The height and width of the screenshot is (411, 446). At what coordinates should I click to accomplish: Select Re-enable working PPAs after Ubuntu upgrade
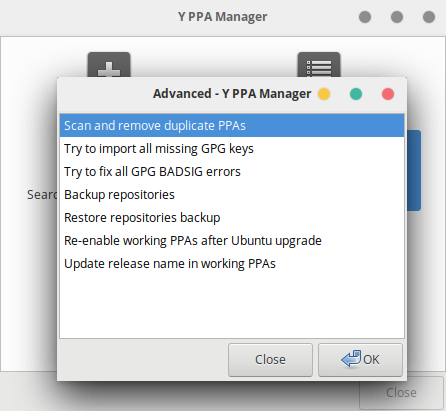(232, 241)
